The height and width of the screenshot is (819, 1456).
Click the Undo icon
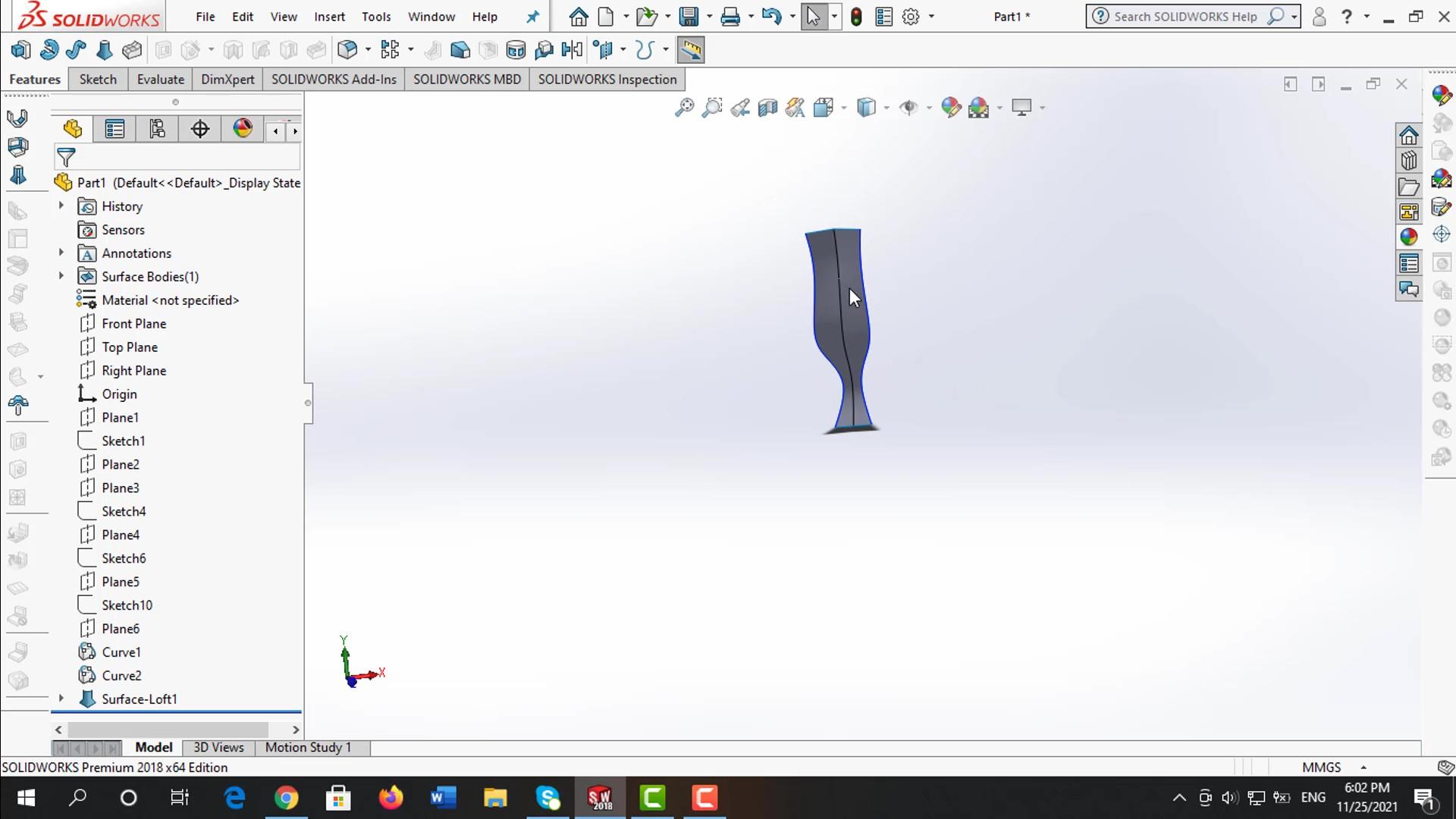(771, 17)
